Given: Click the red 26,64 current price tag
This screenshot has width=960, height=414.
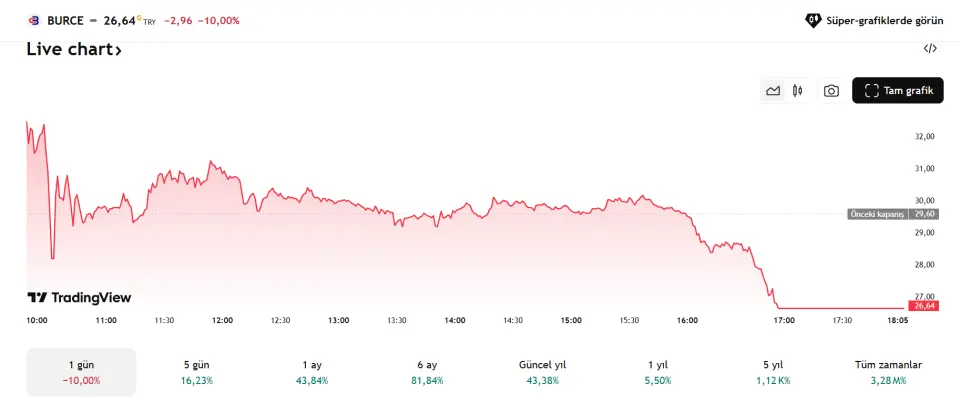Looking at the screenshot, I should [923, 305].
